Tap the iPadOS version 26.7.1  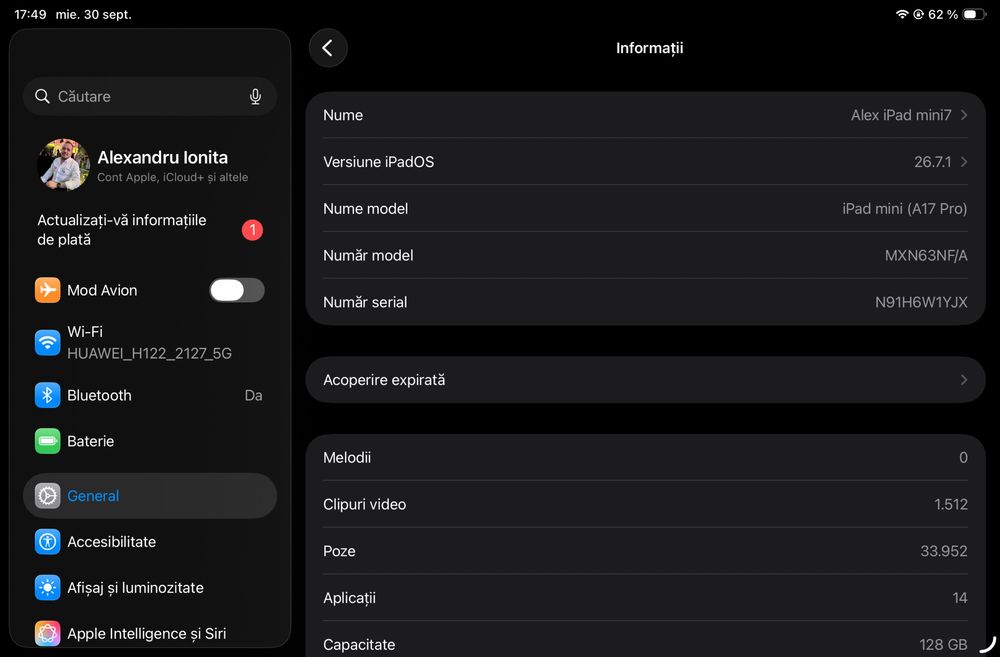click(932, 162)
